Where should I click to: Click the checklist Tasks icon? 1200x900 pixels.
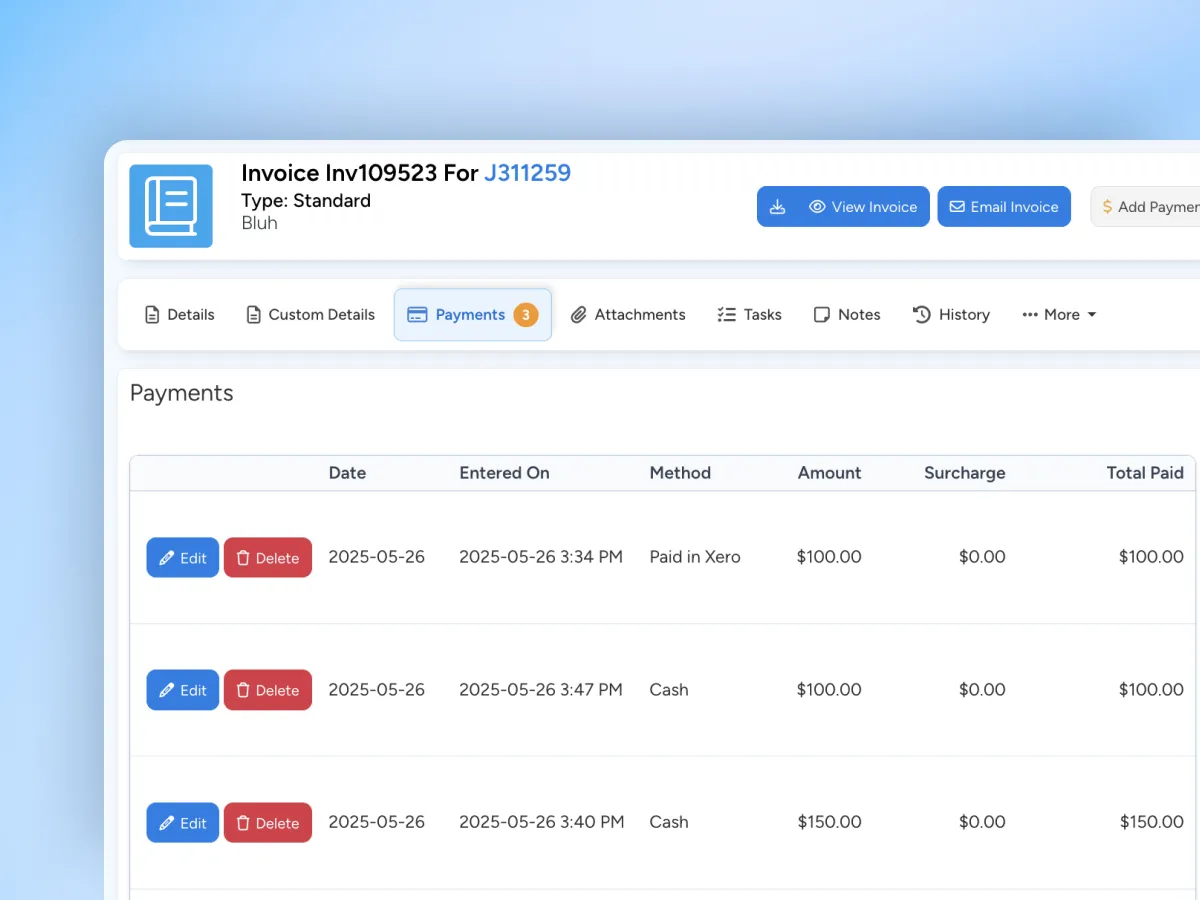727,315
